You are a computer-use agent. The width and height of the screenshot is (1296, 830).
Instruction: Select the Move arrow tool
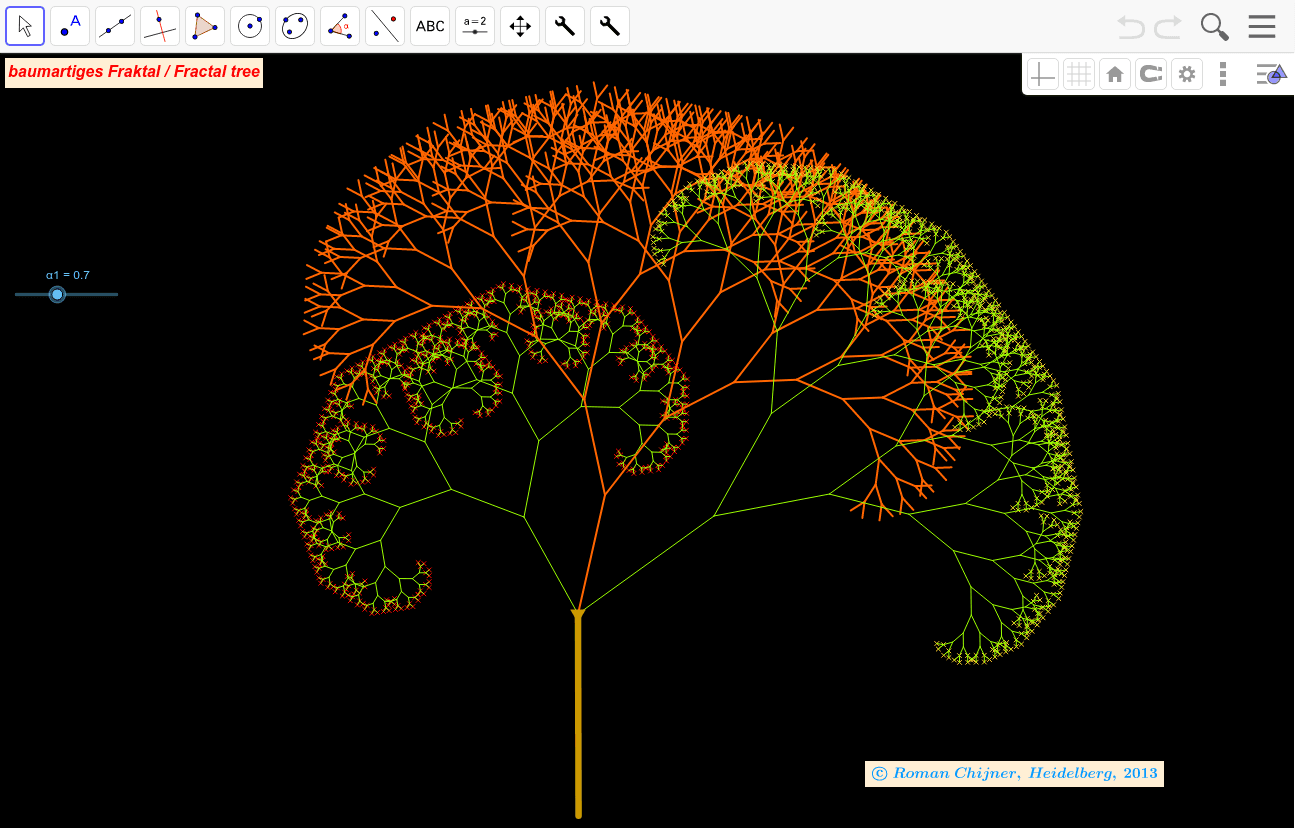(25, 26)
